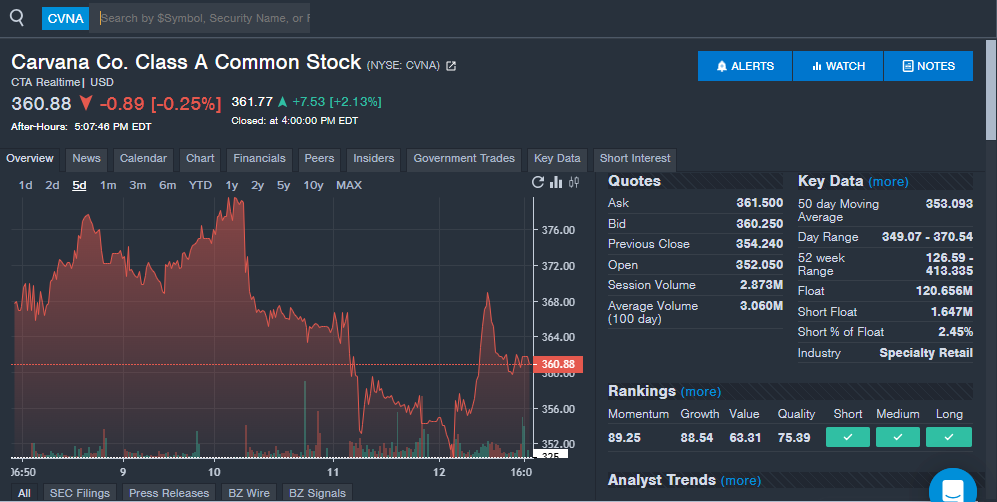This screenshot has width=997, height=502.
Task: Click the WATCH button
Action: tap(838, 66)
